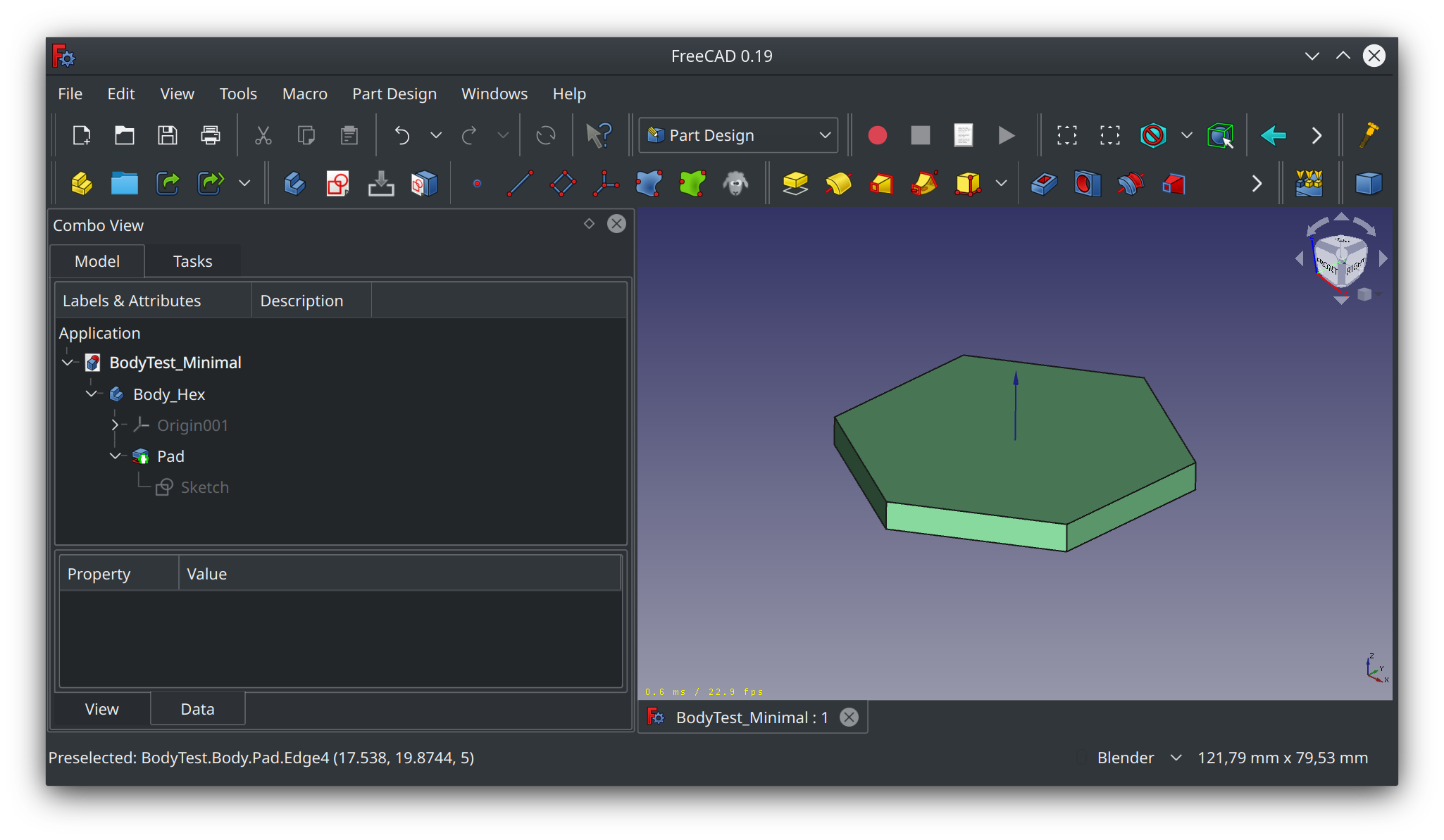Click the navigation cube in viewport
This screenshot has height=840, width=1444.
click(1340, 259)
